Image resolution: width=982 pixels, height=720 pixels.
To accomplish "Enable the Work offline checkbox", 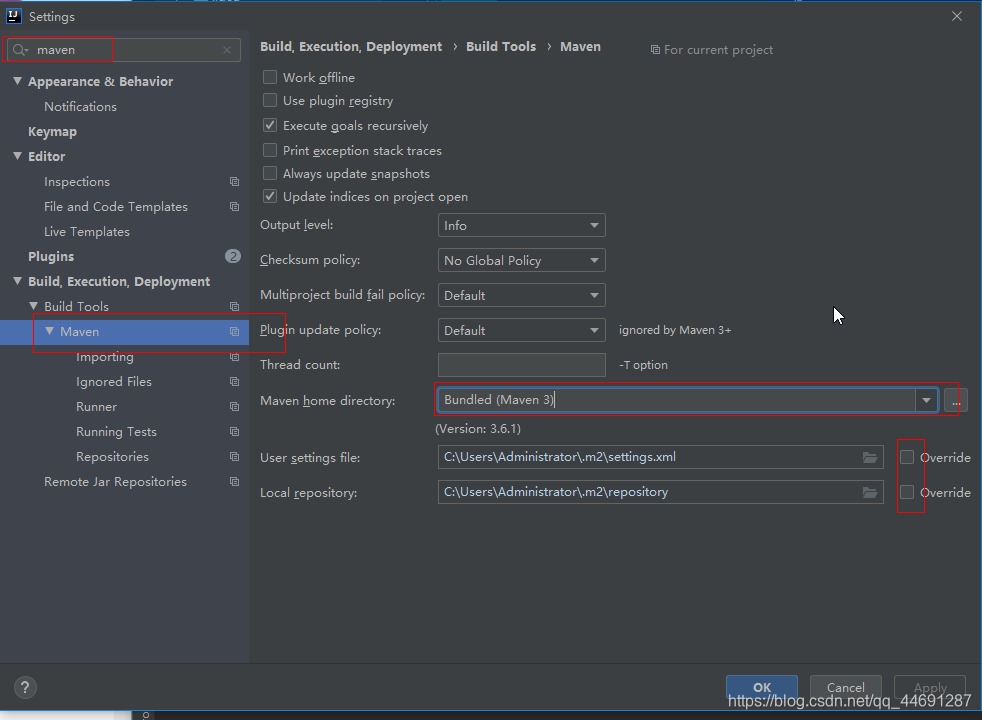I will point(270,77).
